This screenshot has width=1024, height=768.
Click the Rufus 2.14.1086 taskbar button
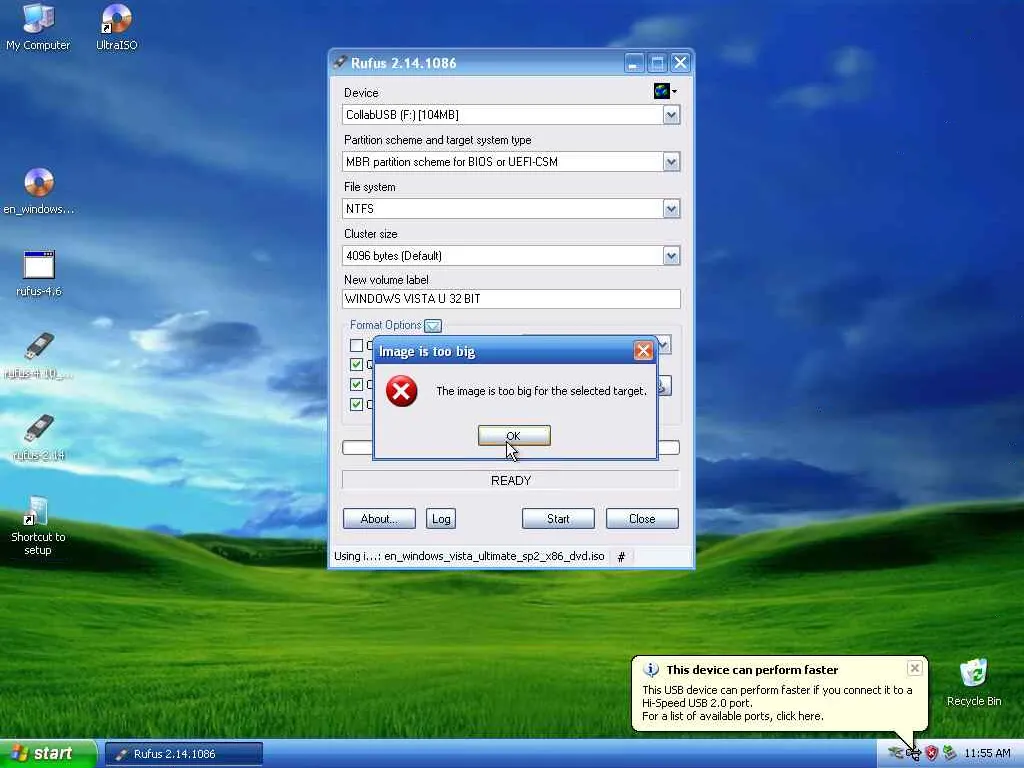(184, 754)
